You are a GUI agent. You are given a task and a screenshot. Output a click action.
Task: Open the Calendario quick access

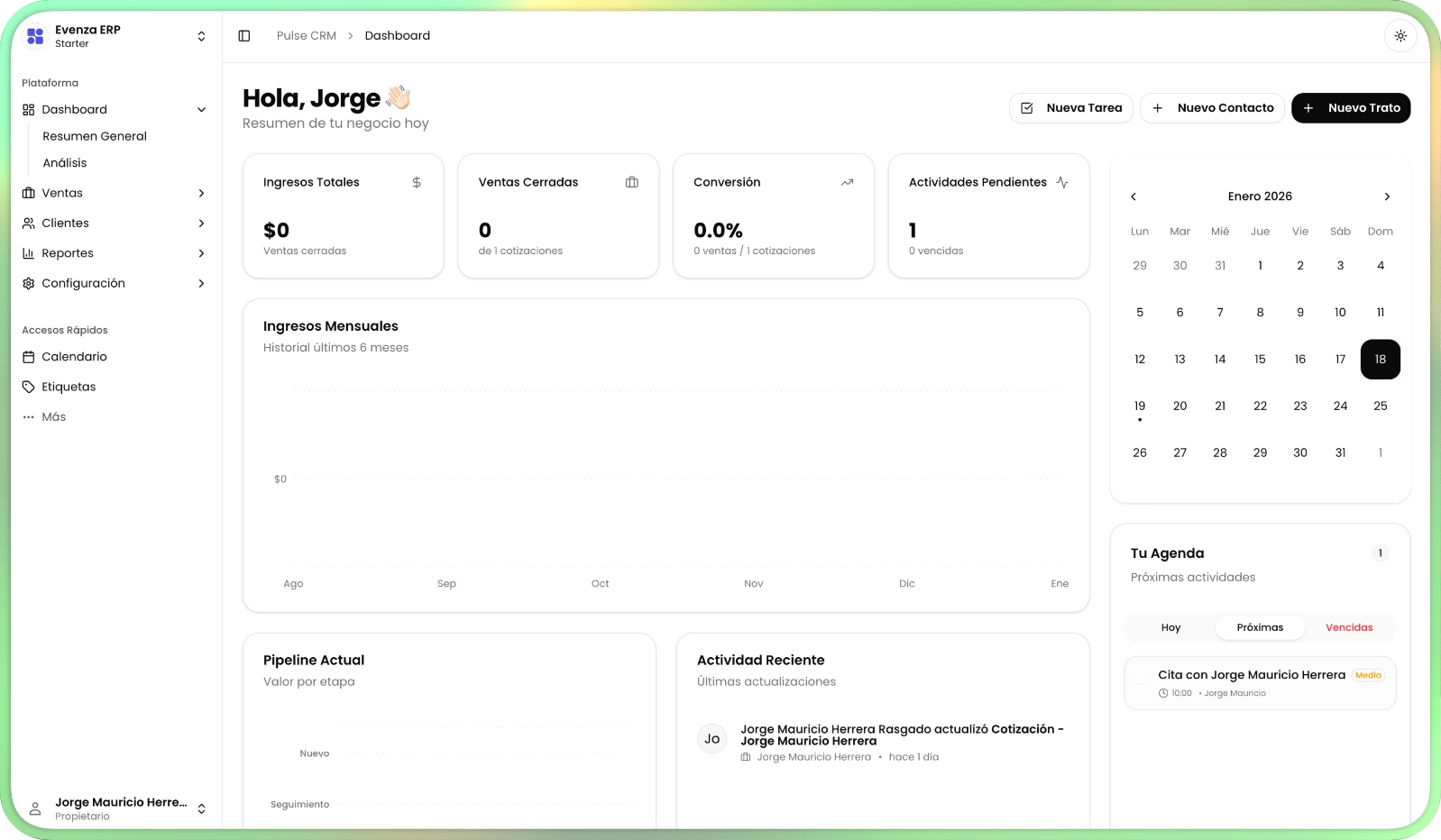[x=74, y=357]
